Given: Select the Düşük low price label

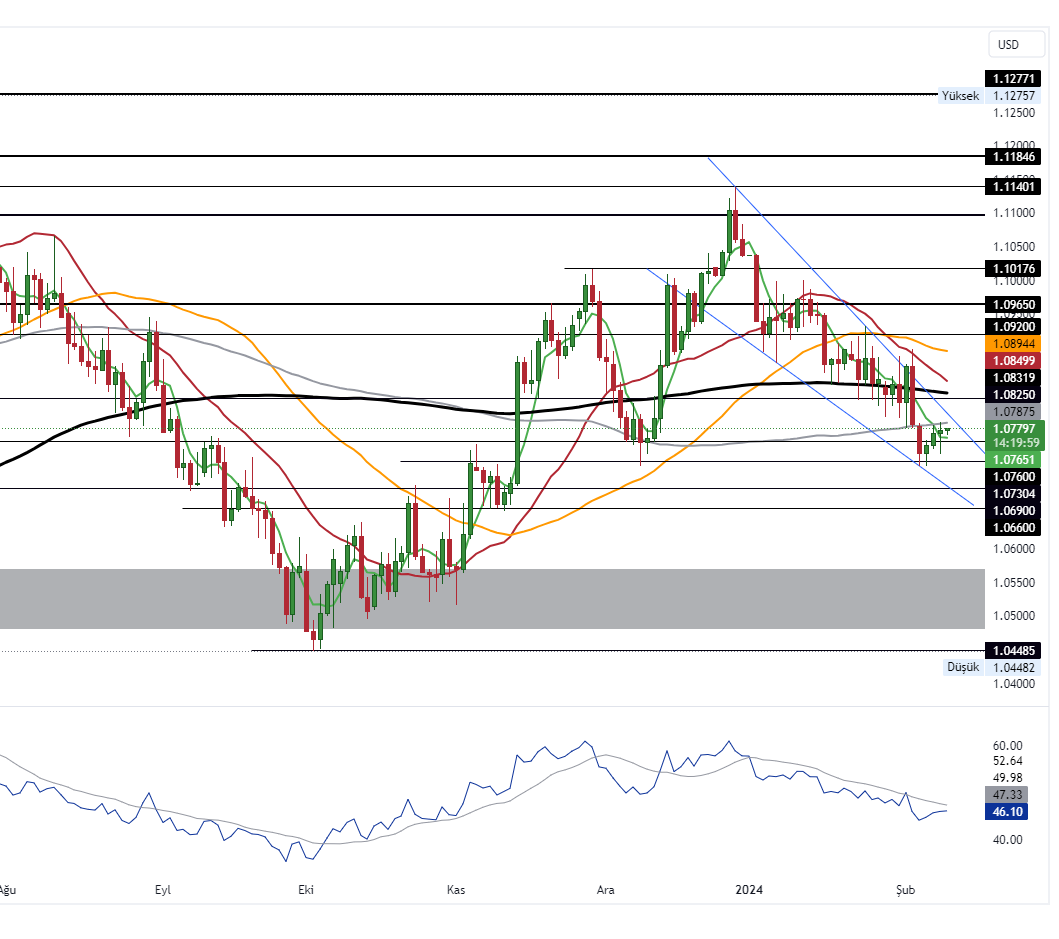Looking at the screenshot, I should tap(960, 667).
